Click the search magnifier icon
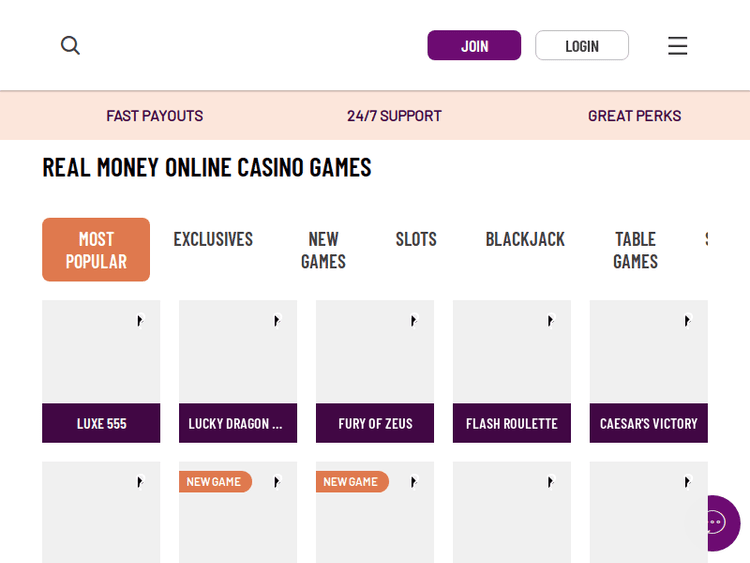750x563 pixels. (x=70, y=45)
